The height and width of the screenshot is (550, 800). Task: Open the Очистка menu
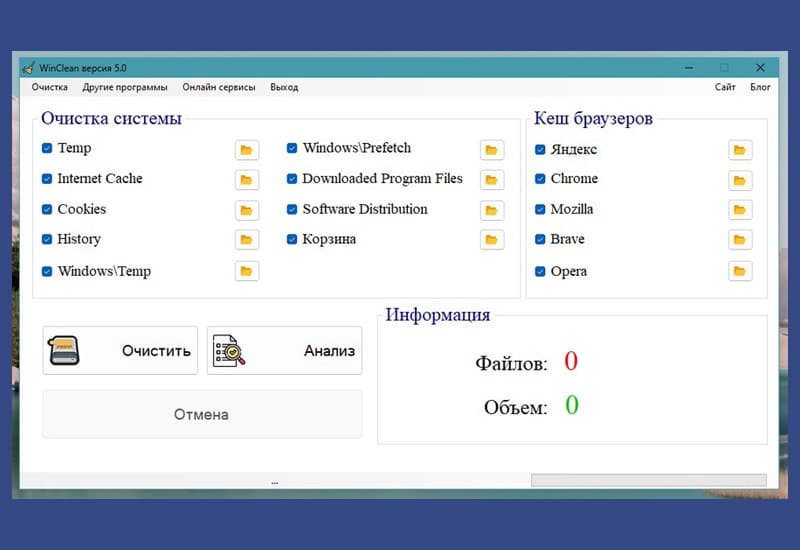pos(49,87)
